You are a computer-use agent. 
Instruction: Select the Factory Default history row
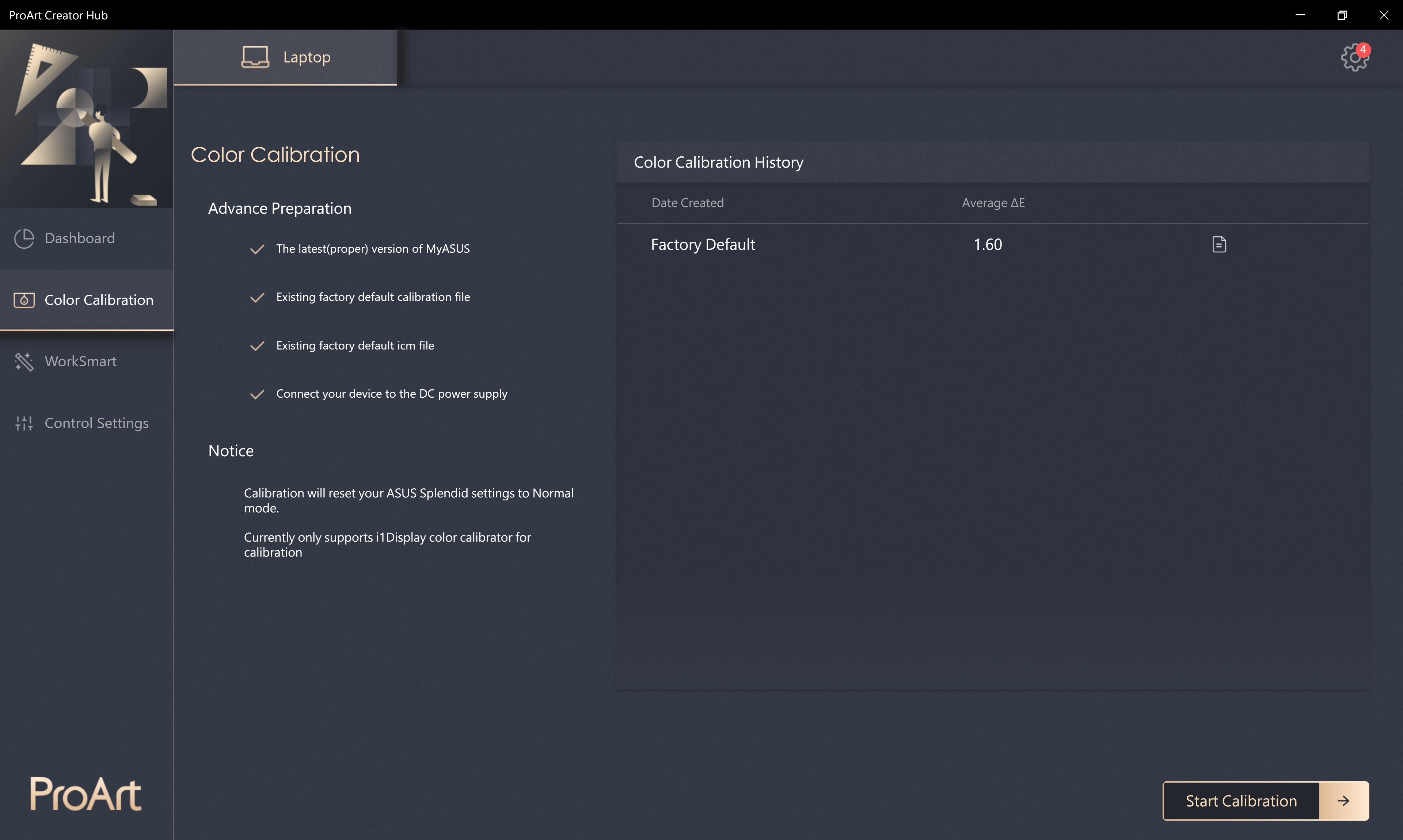point(703,245)
